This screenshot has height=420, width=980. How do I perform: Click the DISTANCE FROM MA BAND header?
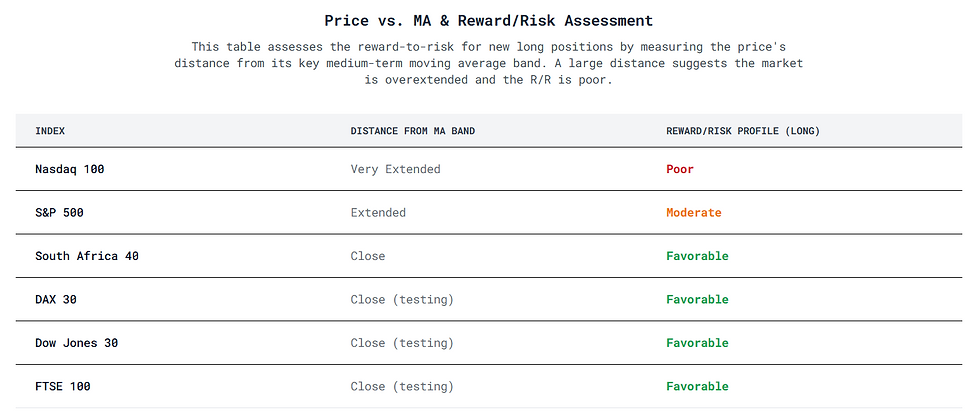[x=412, y=131]
